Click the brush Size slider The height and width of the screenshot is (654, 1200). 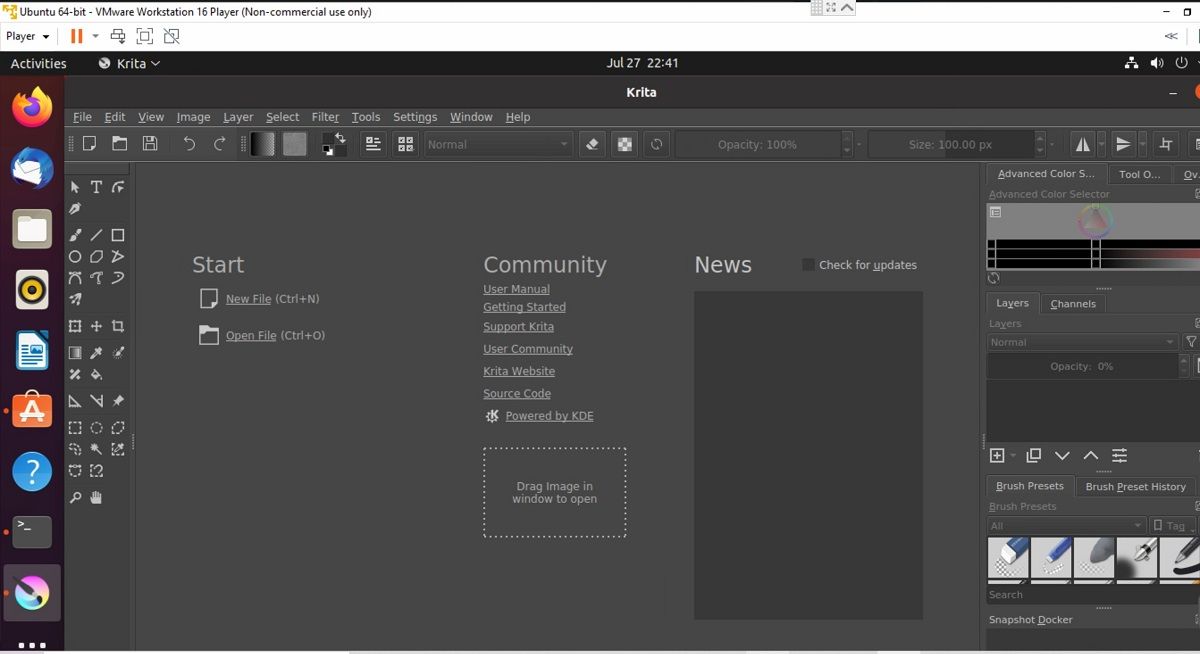(950, 144)
